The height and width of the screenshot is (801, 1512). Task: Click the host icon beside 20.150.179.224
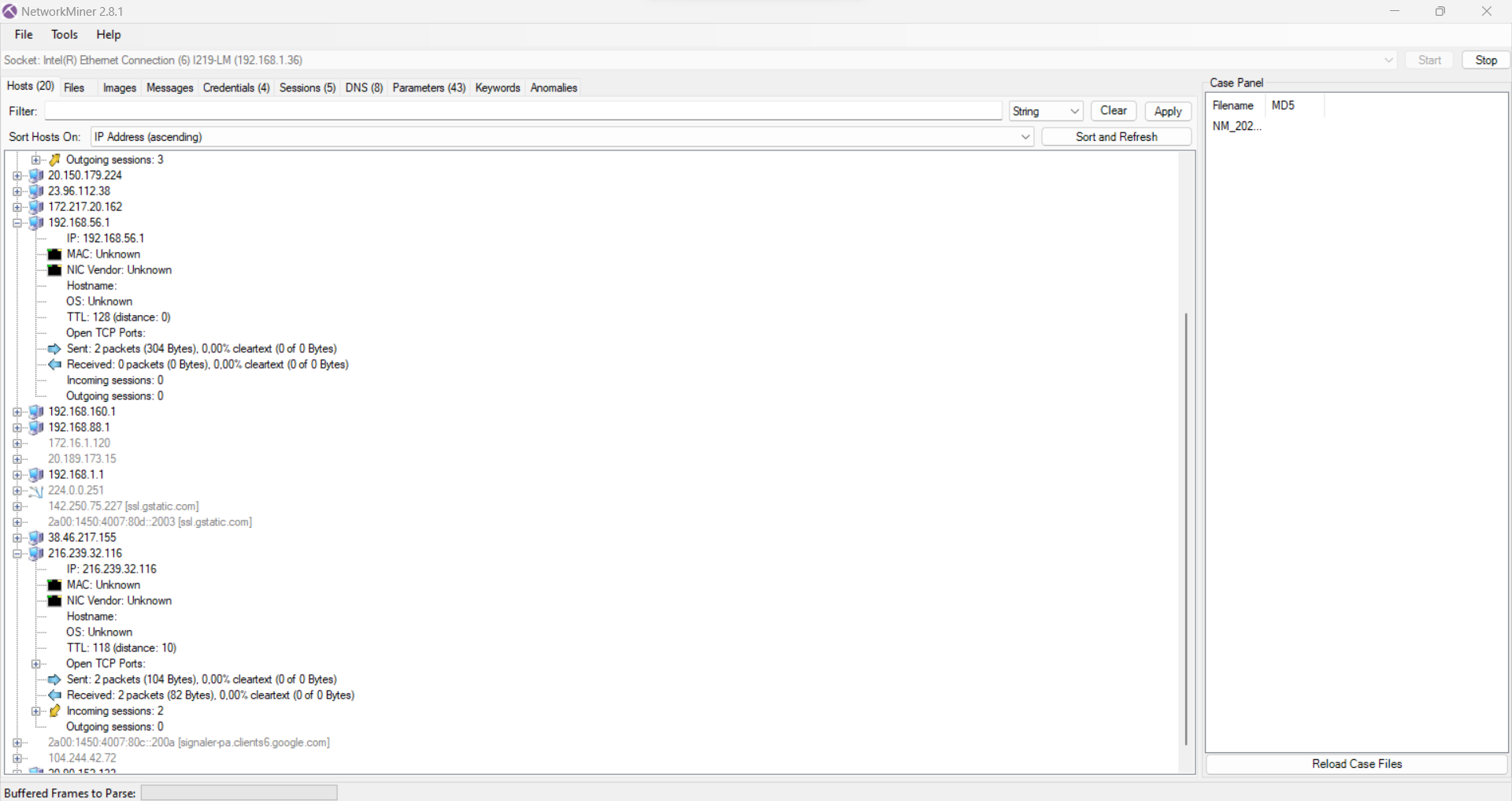coord(36,176)
